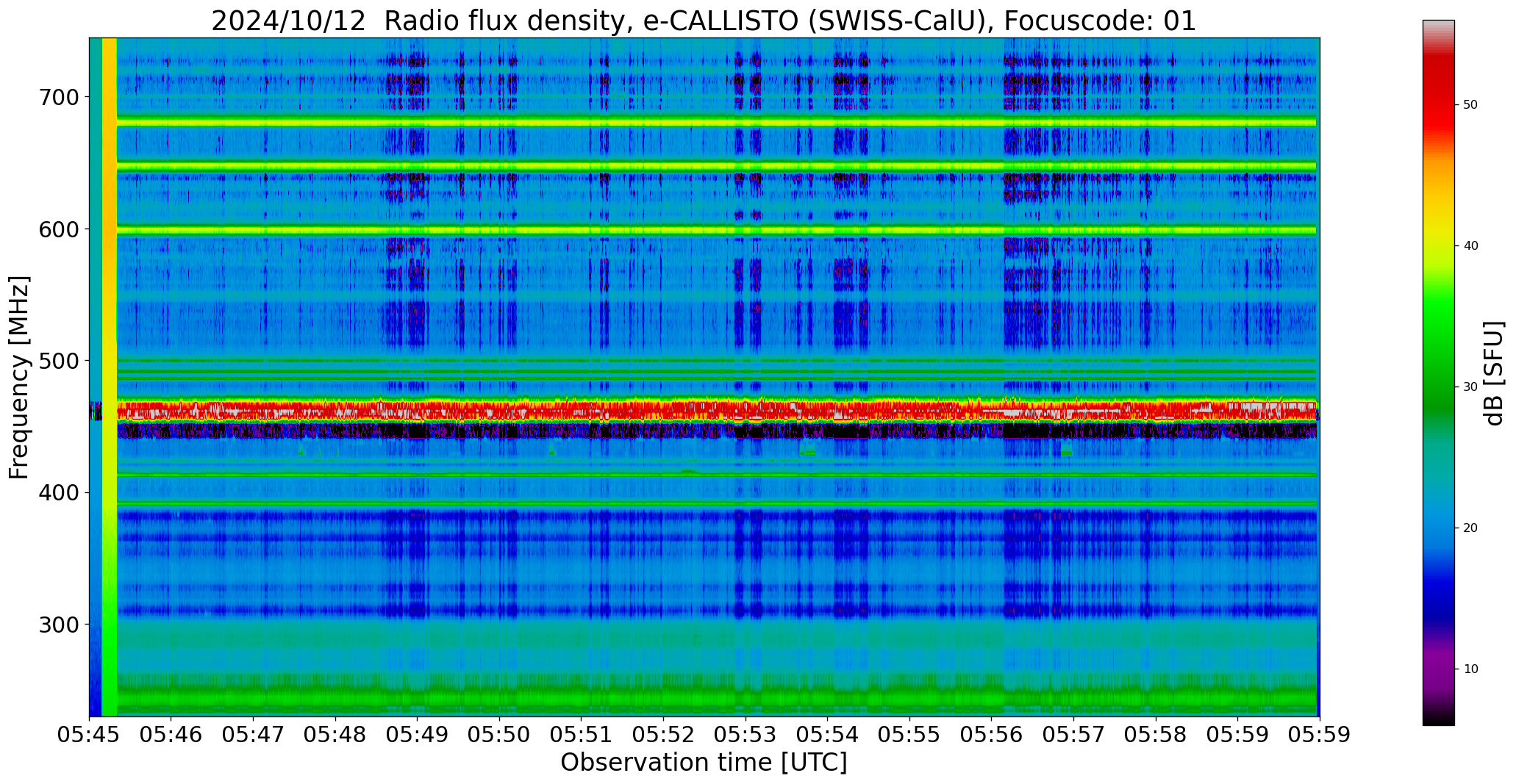1516x784 pixels.
Task: Click the black band just below 450 MHz
Action: tap(717, 431)
